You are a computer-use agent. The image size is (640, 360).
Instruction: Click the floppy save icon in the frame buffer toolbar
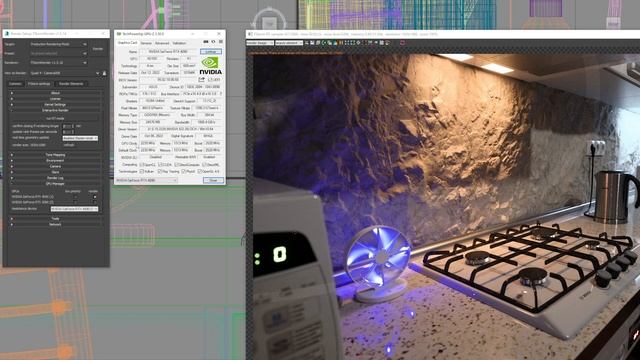[x=312, y=43]
